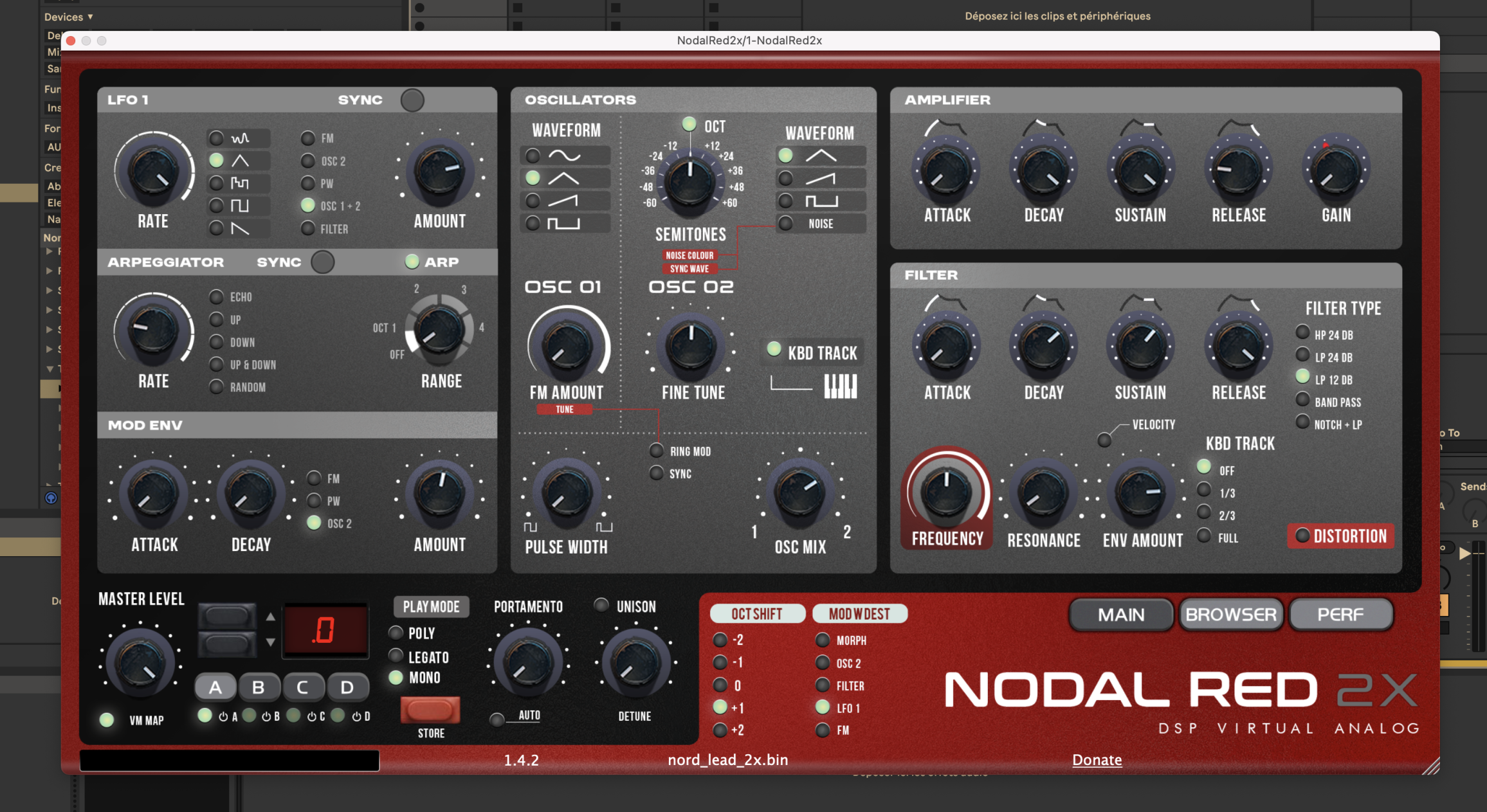Select the OSC 02 sawtooth waveform
The height and width of the screenshot is (812, 1487).
pos(821,179)
